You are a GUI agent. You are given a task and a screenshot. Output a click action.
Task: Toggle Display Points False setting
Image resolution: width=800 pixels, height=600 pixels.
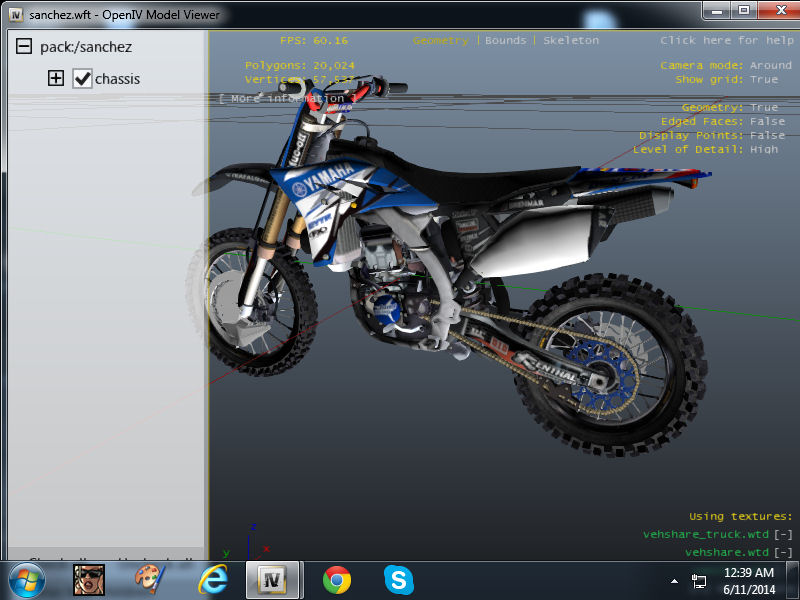click(767, 135)
